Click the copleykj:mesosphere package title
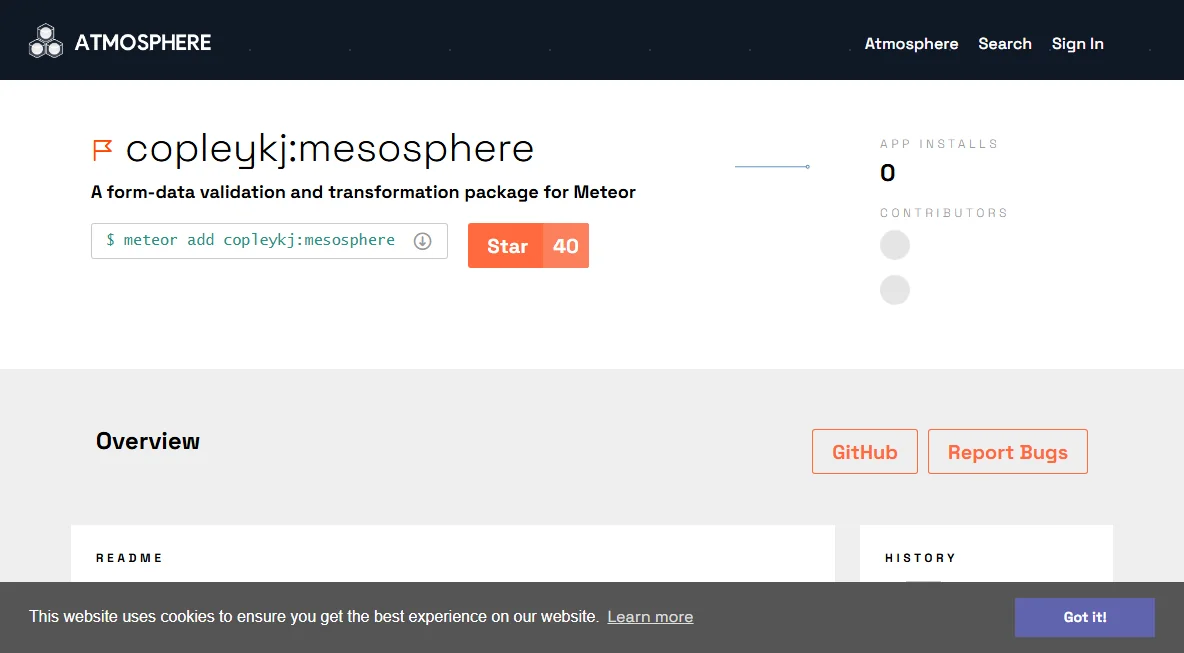 pos(329,149)
